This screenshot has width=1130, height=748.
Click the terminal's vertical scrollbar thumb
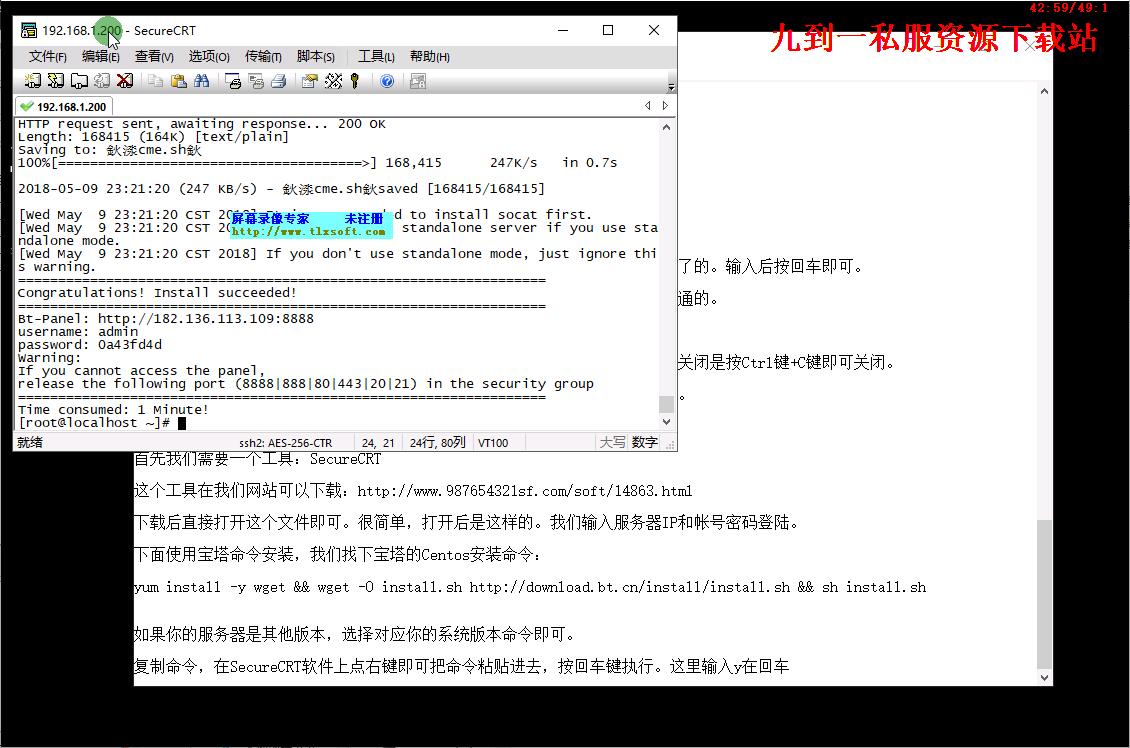[666, 403]
